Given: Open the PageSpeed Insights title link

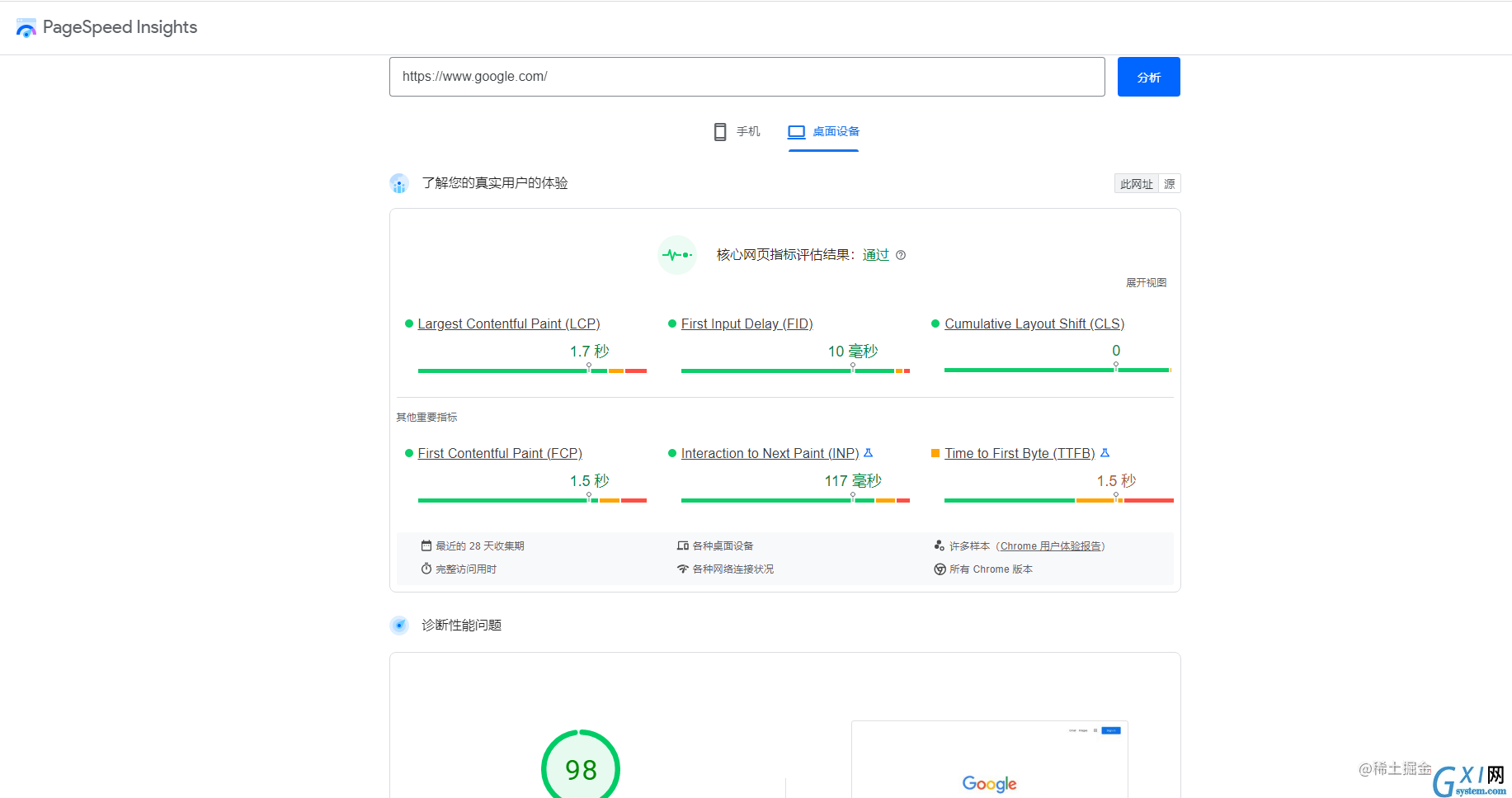Looking at the screenshot, I should (x=120, y=27).
